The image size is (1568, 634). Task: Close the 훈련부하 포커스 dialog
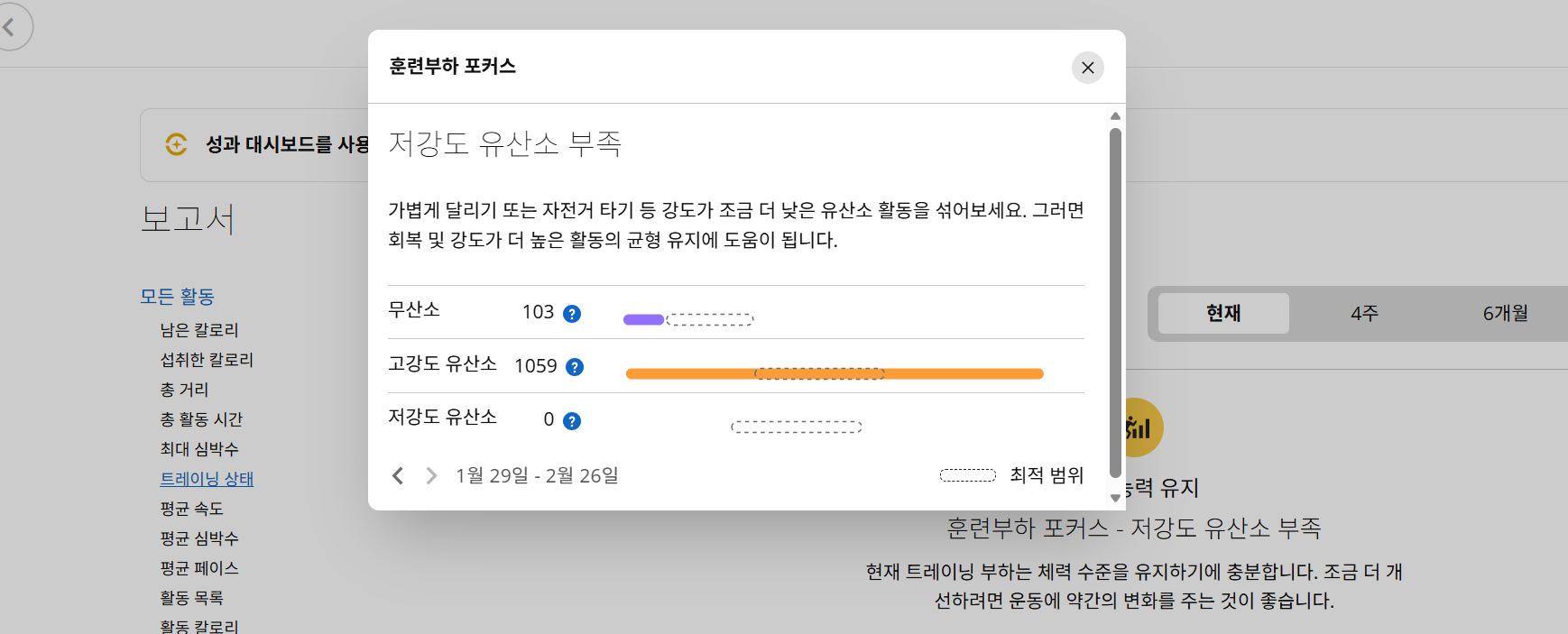[x=1087, y=68]
